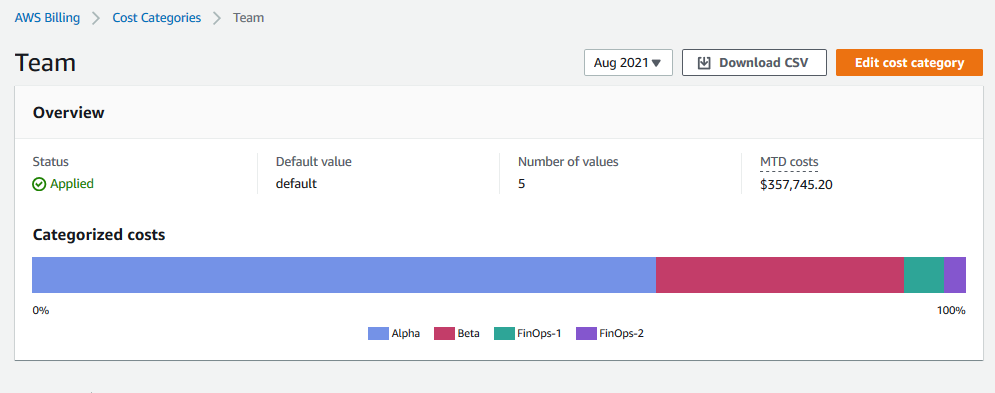The width and height of the screenshot is (995, 393).
Task: Click the Download CSV button
Action: pos(754,63)
